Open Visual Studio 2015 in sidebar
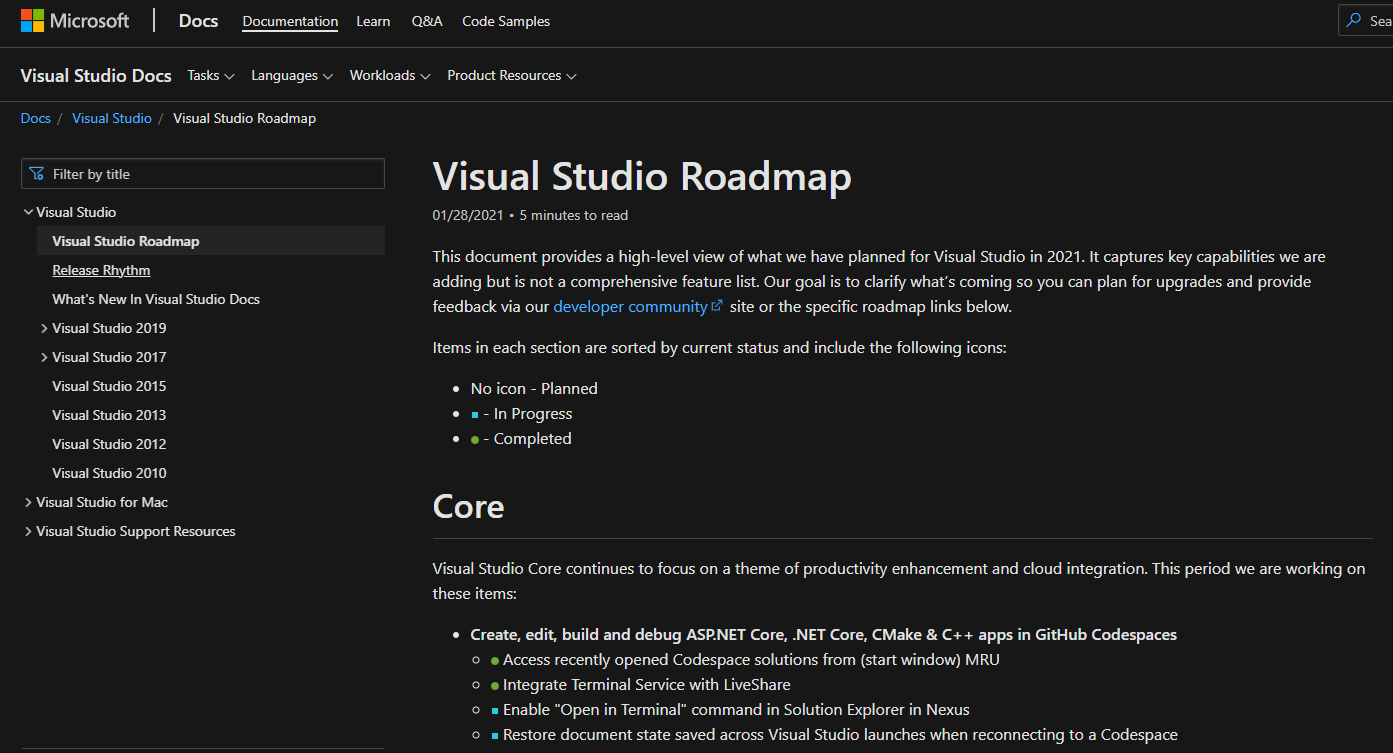 coord(109,386)
